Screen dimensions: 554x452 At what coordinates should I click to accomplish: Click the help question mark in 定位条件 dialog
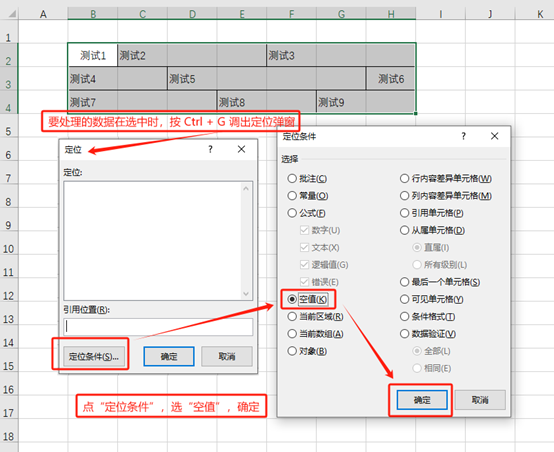point(463,136)
